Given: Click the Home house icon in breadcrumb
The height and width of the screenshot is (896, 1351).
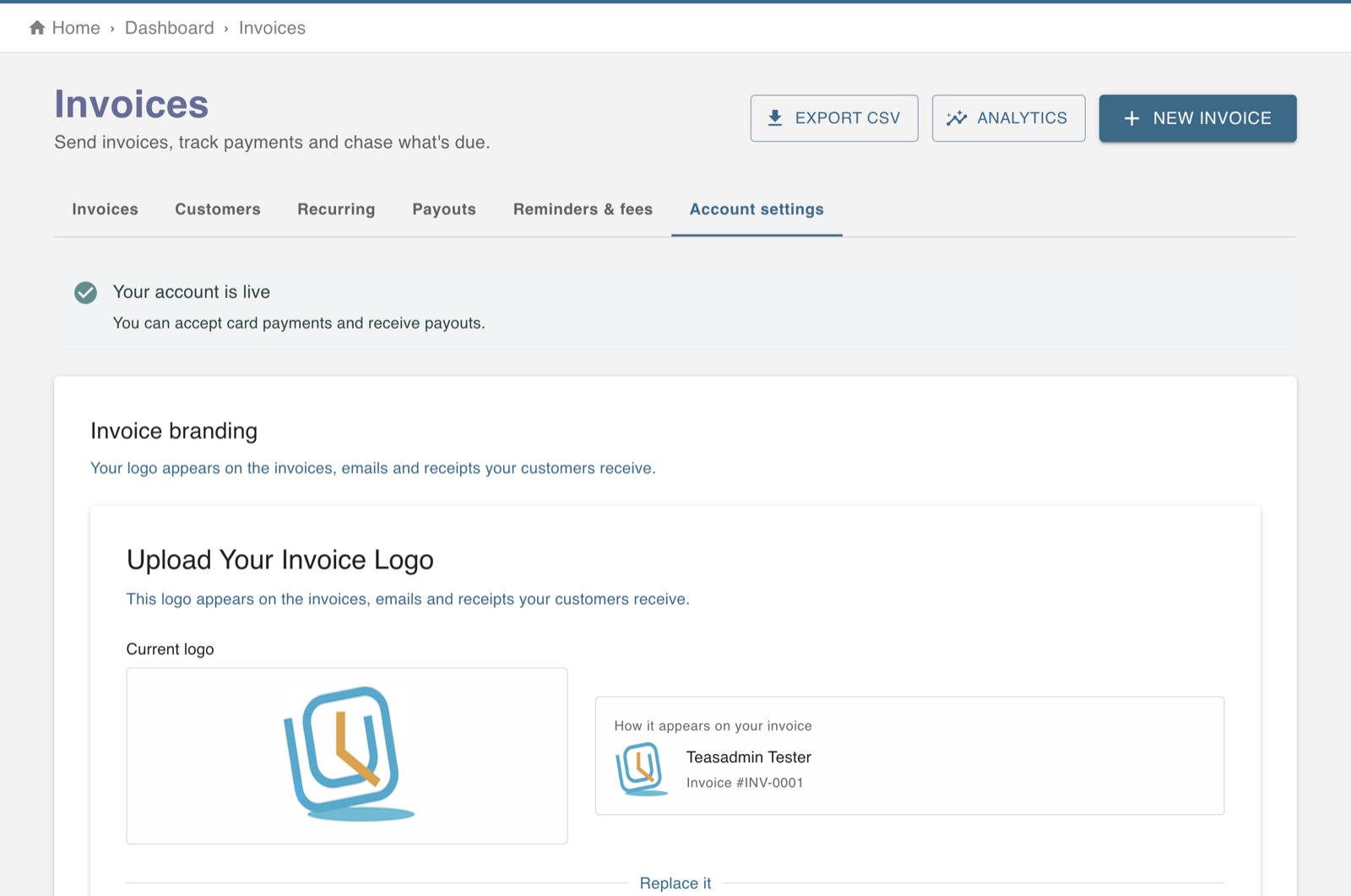Looking at the screenshot, I should pos(37,28).
